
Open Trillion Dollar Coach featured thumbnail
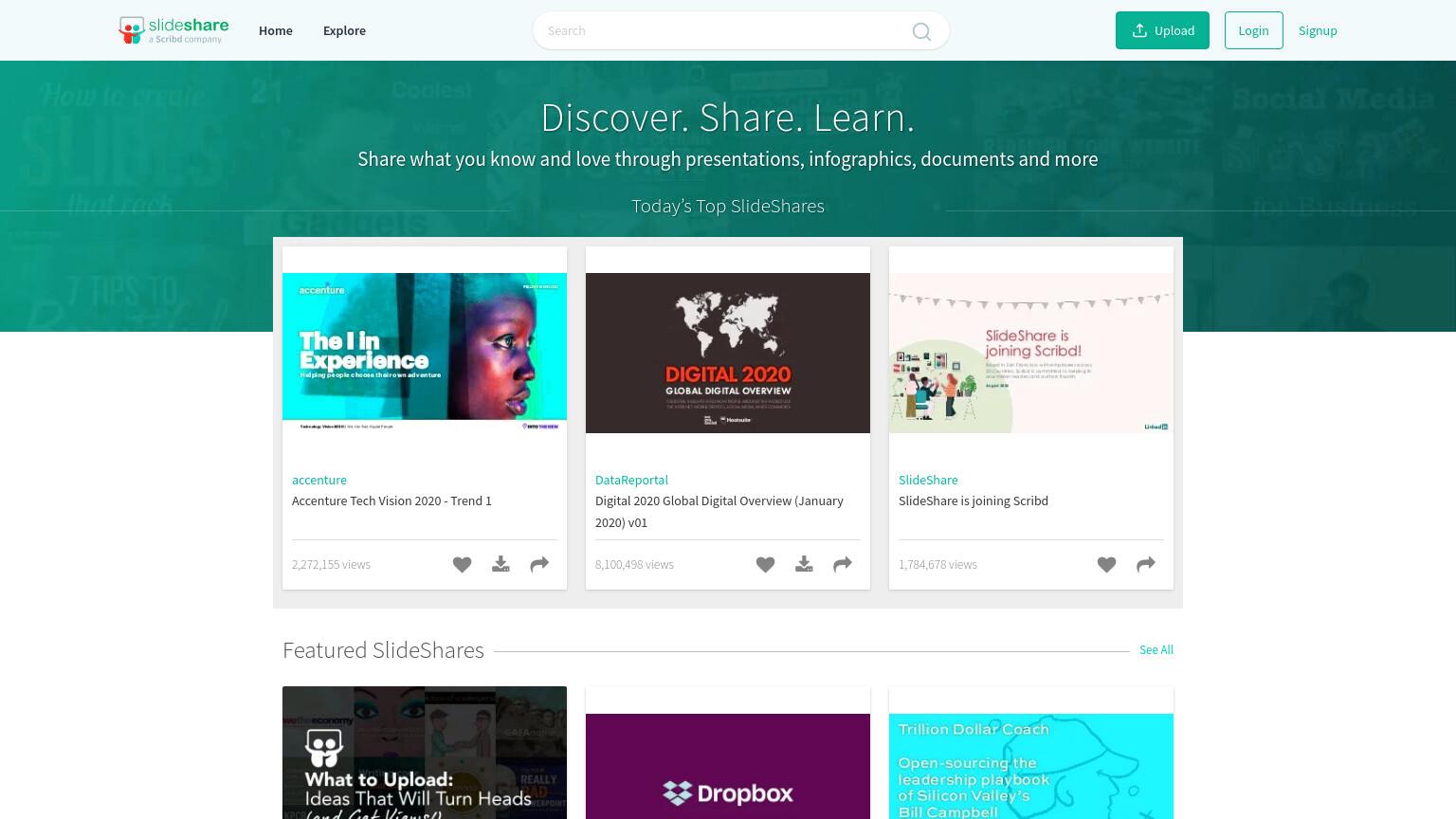tap(1031, 766)
